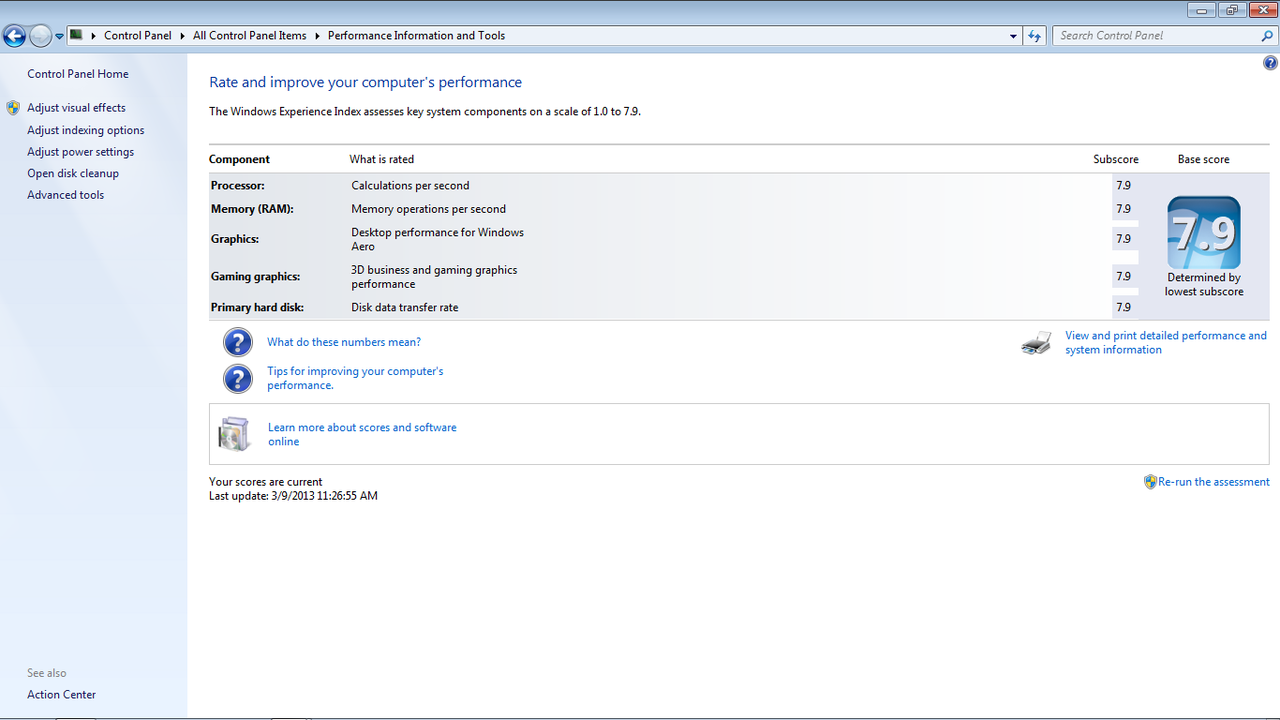Screen dimensions: 1280x720
Task: Click the search magnifier icon
Action: pos(1268,36)
